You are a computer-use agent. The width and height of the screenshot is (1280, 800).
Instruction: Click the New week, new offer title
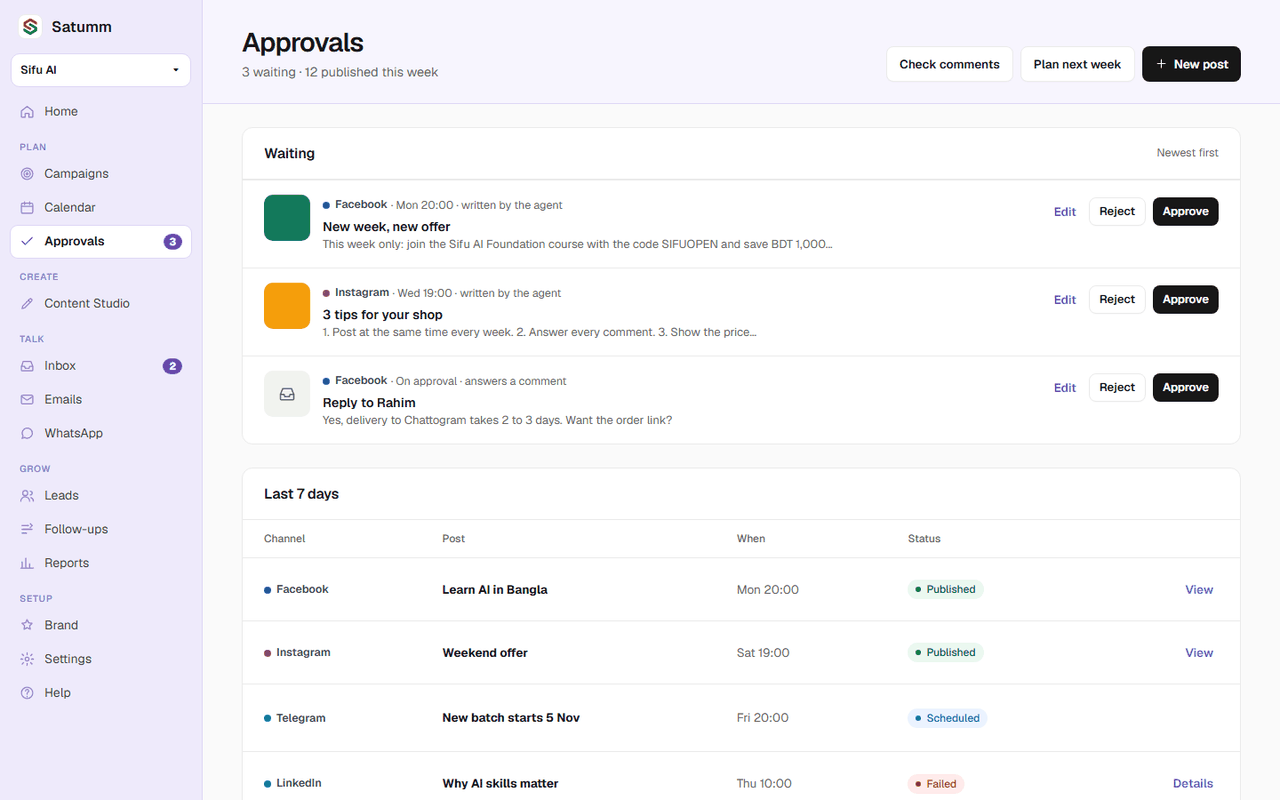386,227
